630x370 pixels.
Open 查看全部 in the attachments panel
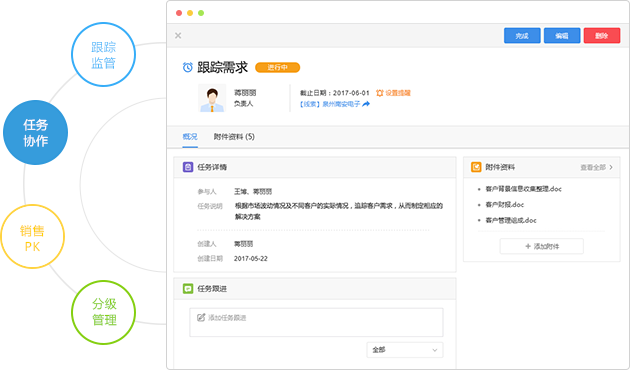tap(593, 168)
